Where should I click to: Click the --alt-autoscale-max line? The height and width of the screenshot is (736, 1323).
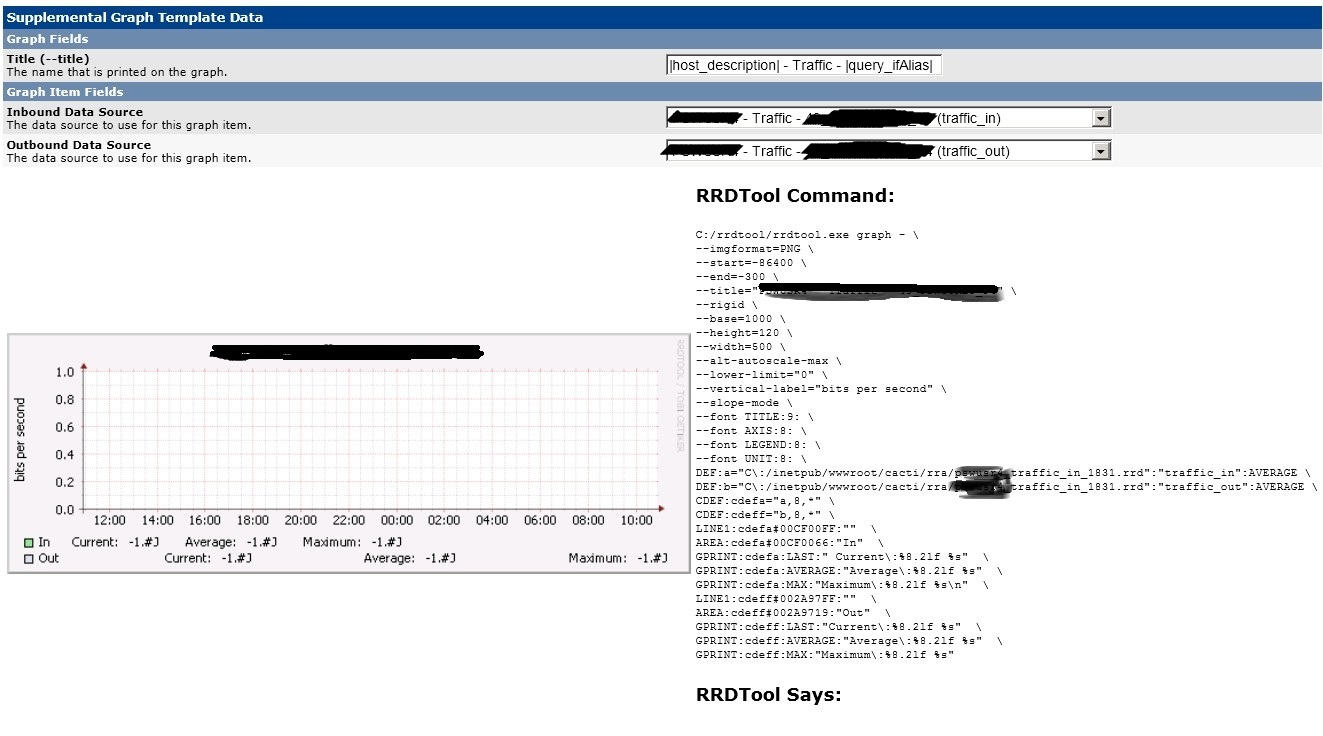click(x=769, y=360)
